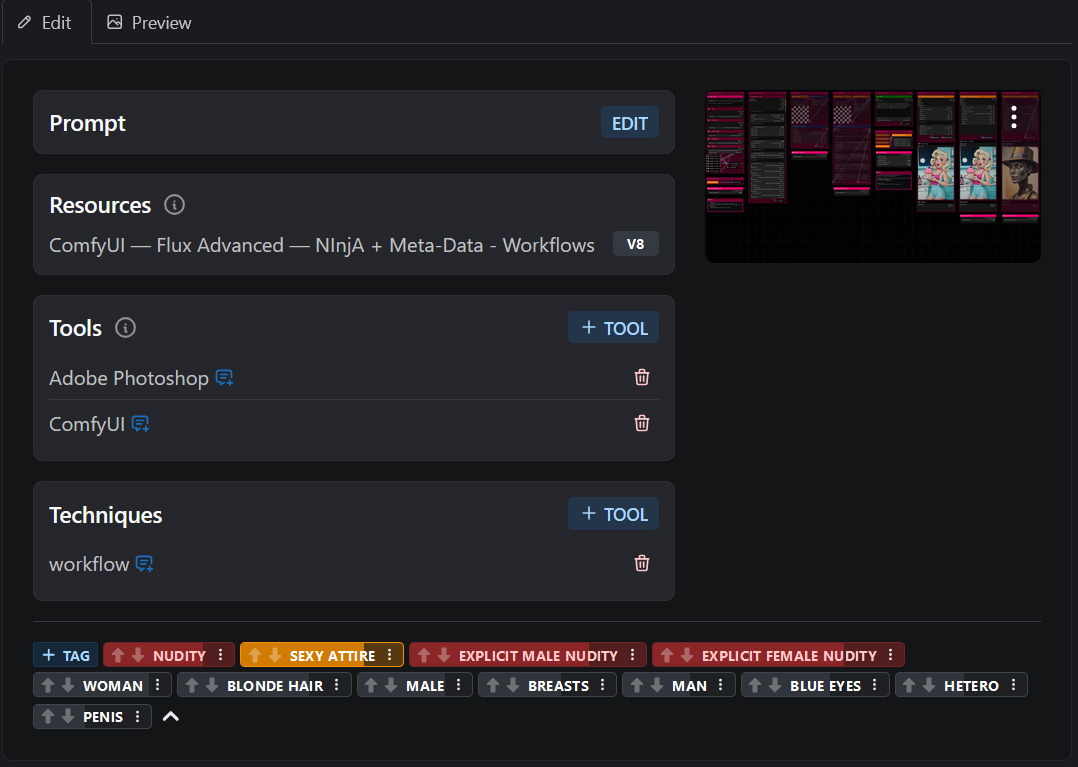1078x767 pixels.
Task: Open options menu for WOMAN tag
Action: click(x=157, y=685)
